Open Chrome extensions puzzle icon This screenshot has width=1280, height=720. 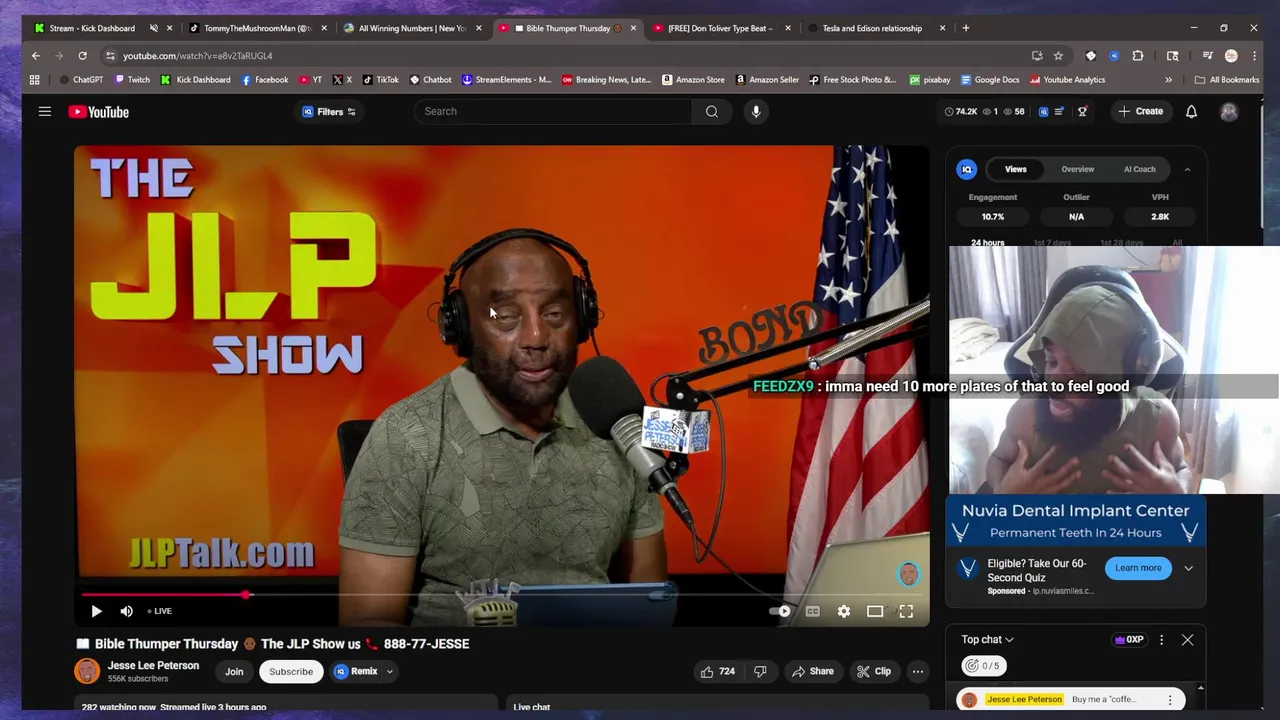(x=1138, y=56)
